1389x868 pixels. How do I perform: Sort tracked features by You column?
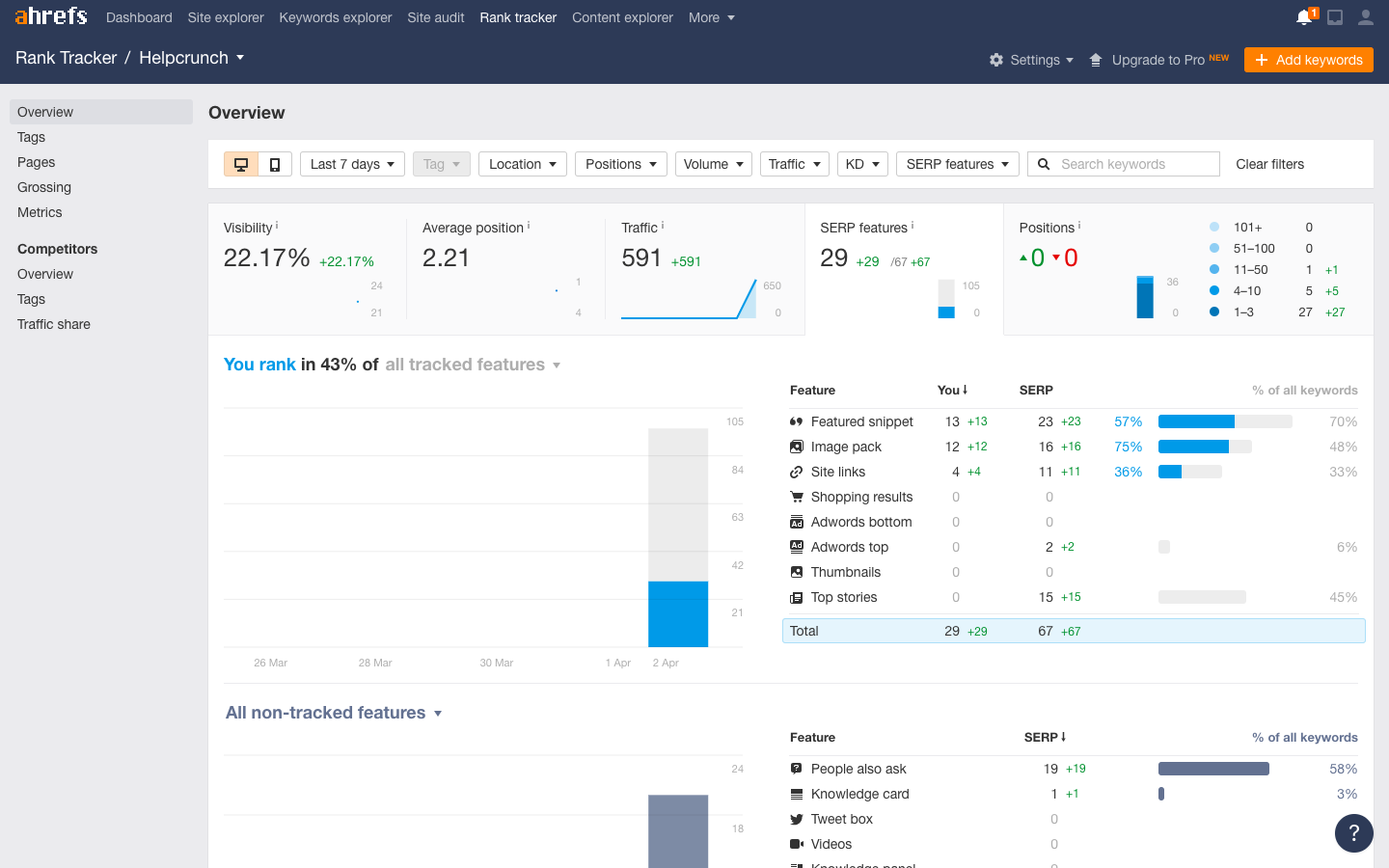[x=952, y=391]
